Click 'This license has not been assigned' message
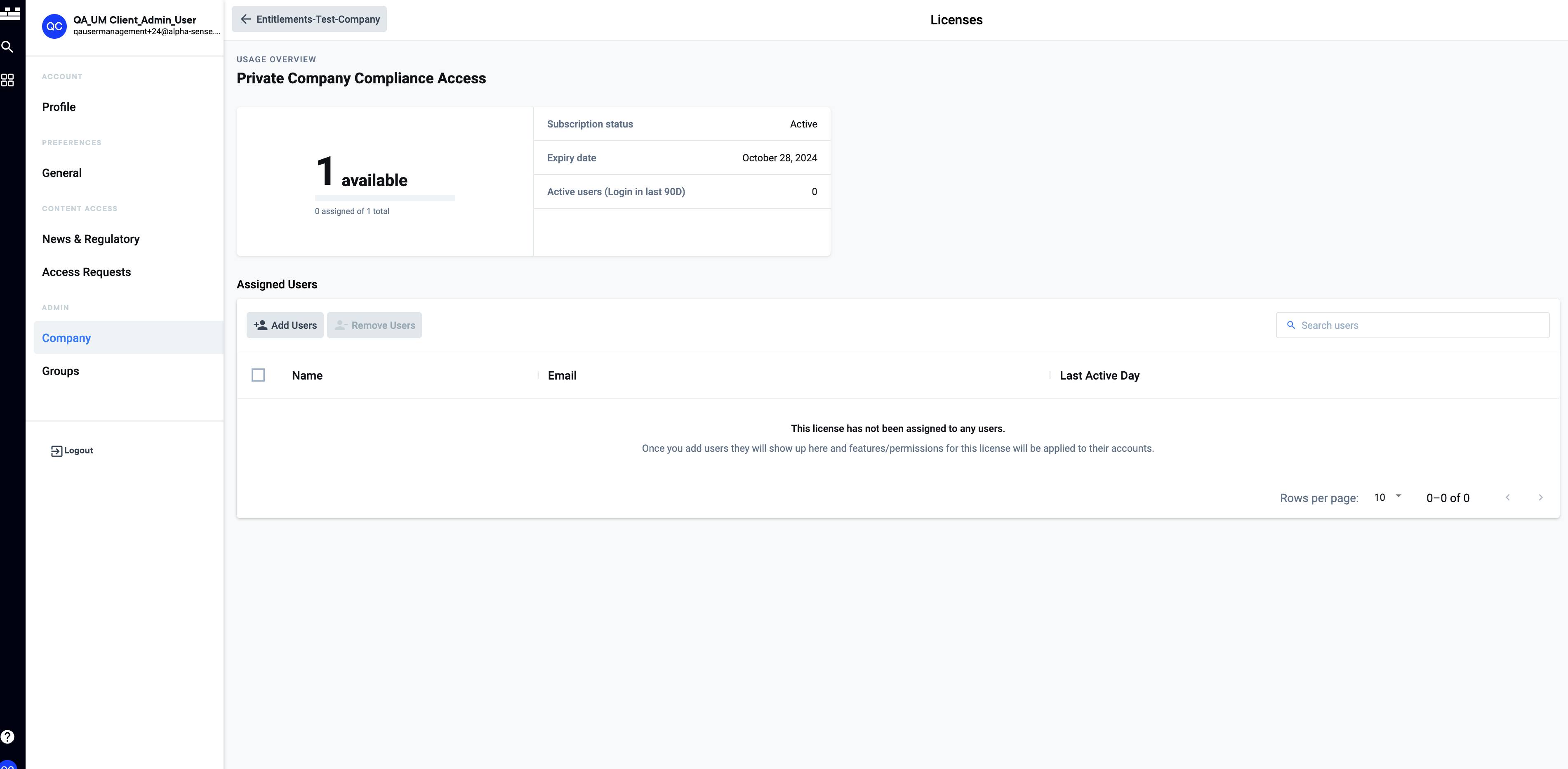This screenshot has width=1568, height=769. coord(898,429)
